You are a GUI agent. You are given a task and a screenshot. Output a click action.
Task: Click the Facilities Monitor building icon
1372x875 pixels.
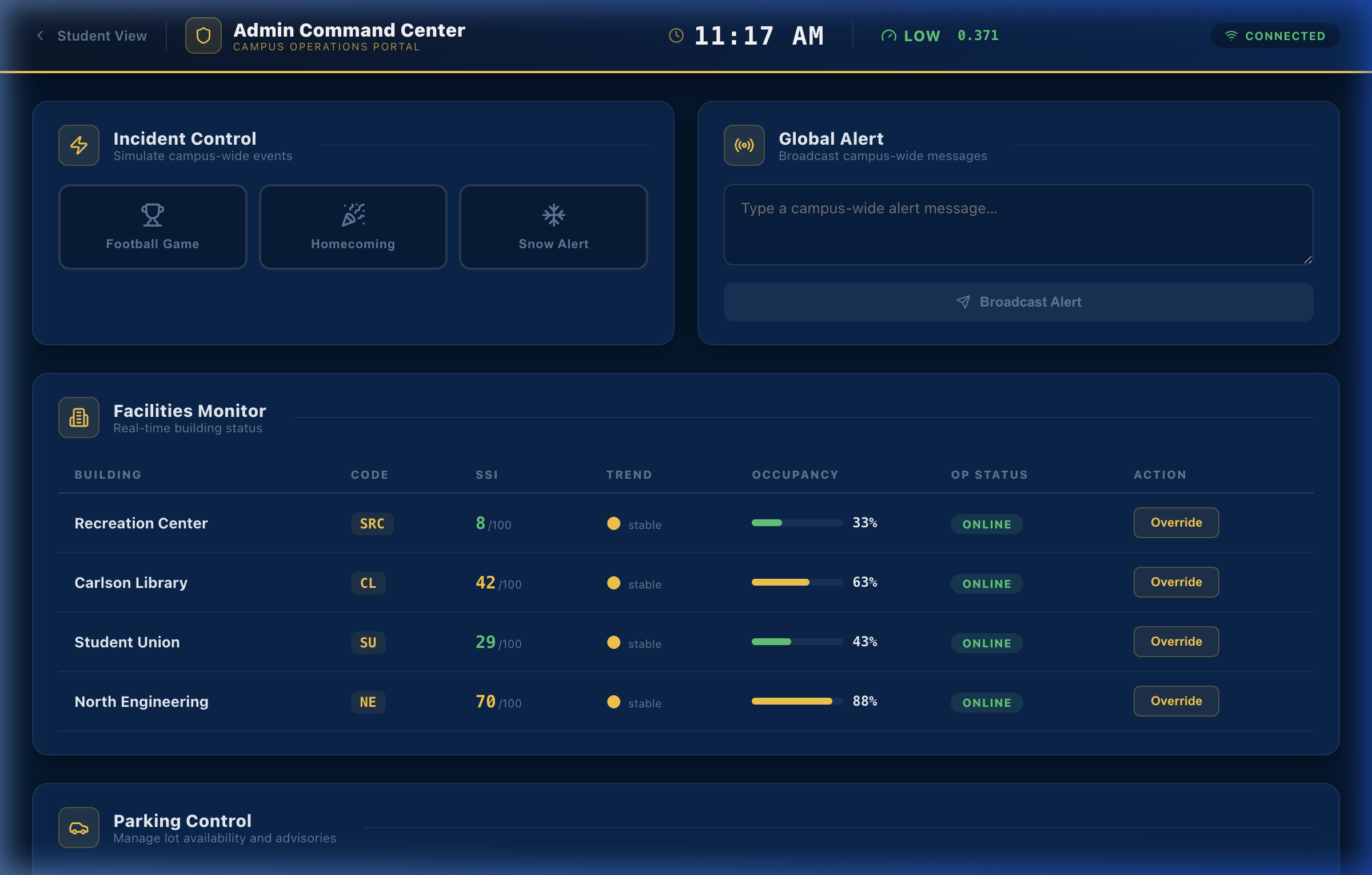[x=79, y=417]
